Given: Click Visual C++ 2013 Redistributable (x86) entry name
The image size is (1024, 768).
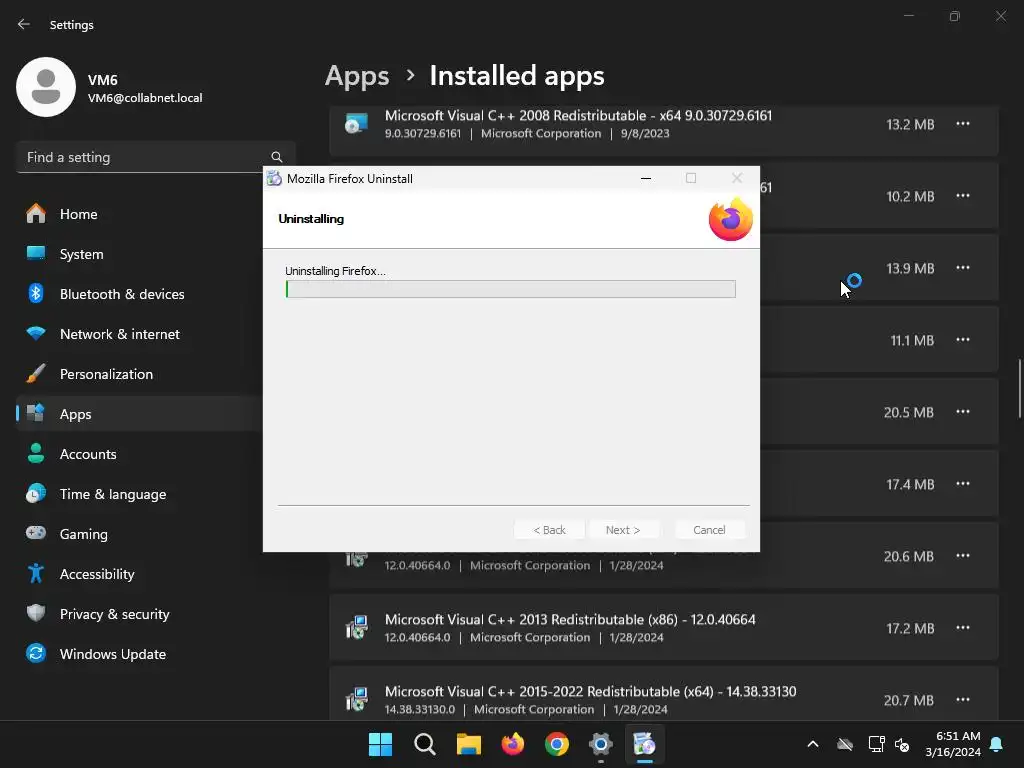Looking at the screenshot, I should pyautogui.click(x=569, y=619).
